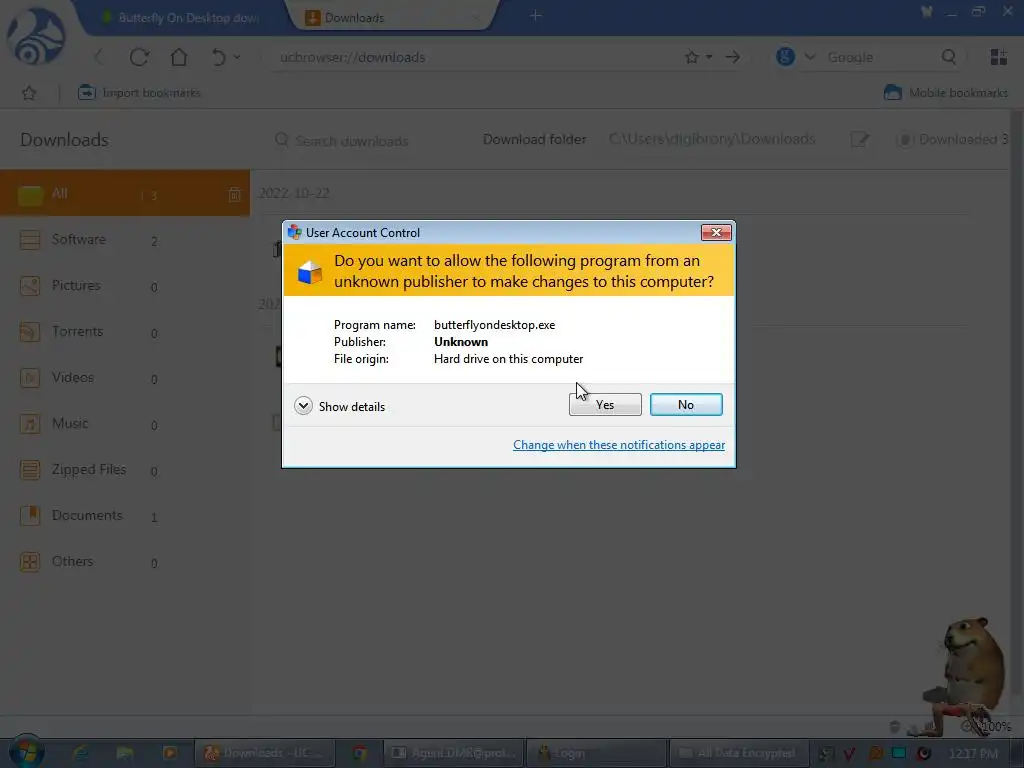This screenshot has width=1024, height=768.
Task: Click the teal monitor tray icon
Action: (x=899, y=754)
